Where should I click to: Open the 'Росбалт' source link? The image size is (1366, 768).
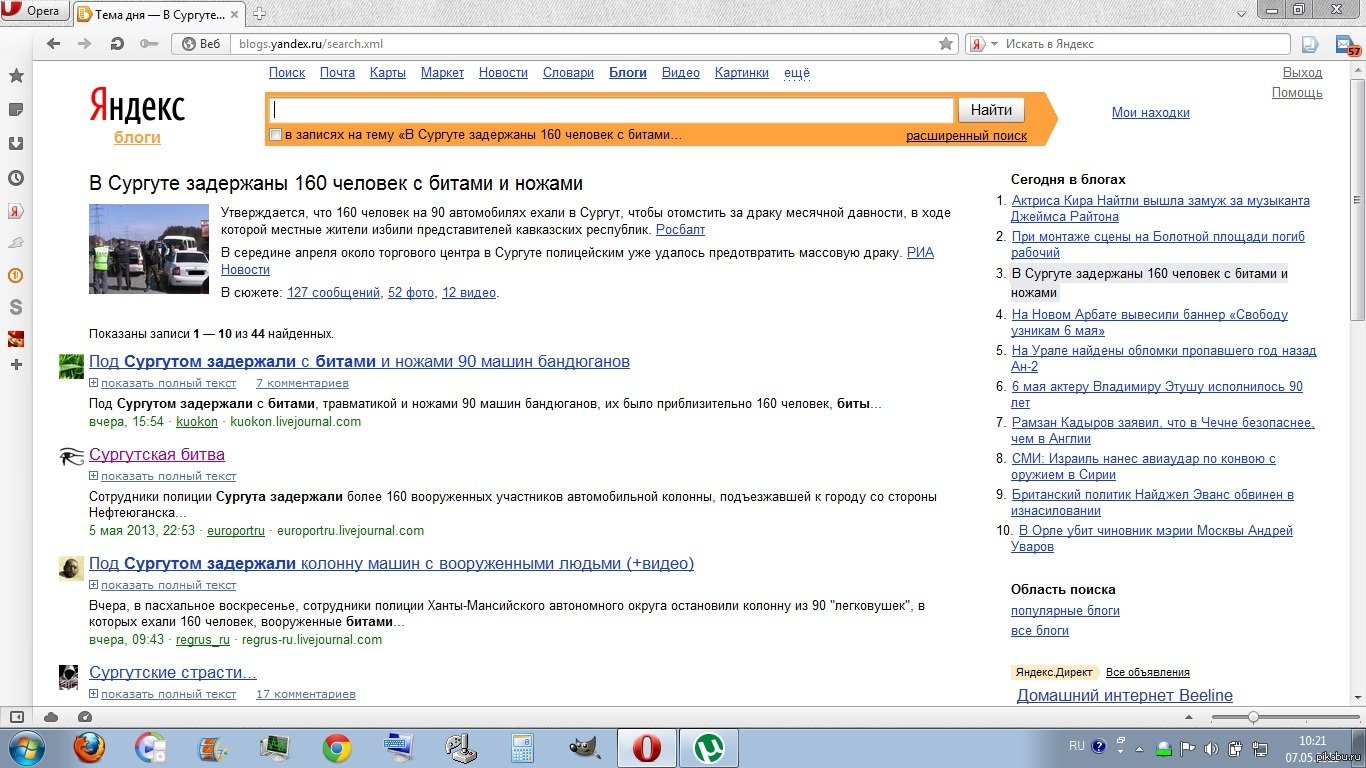680,229
